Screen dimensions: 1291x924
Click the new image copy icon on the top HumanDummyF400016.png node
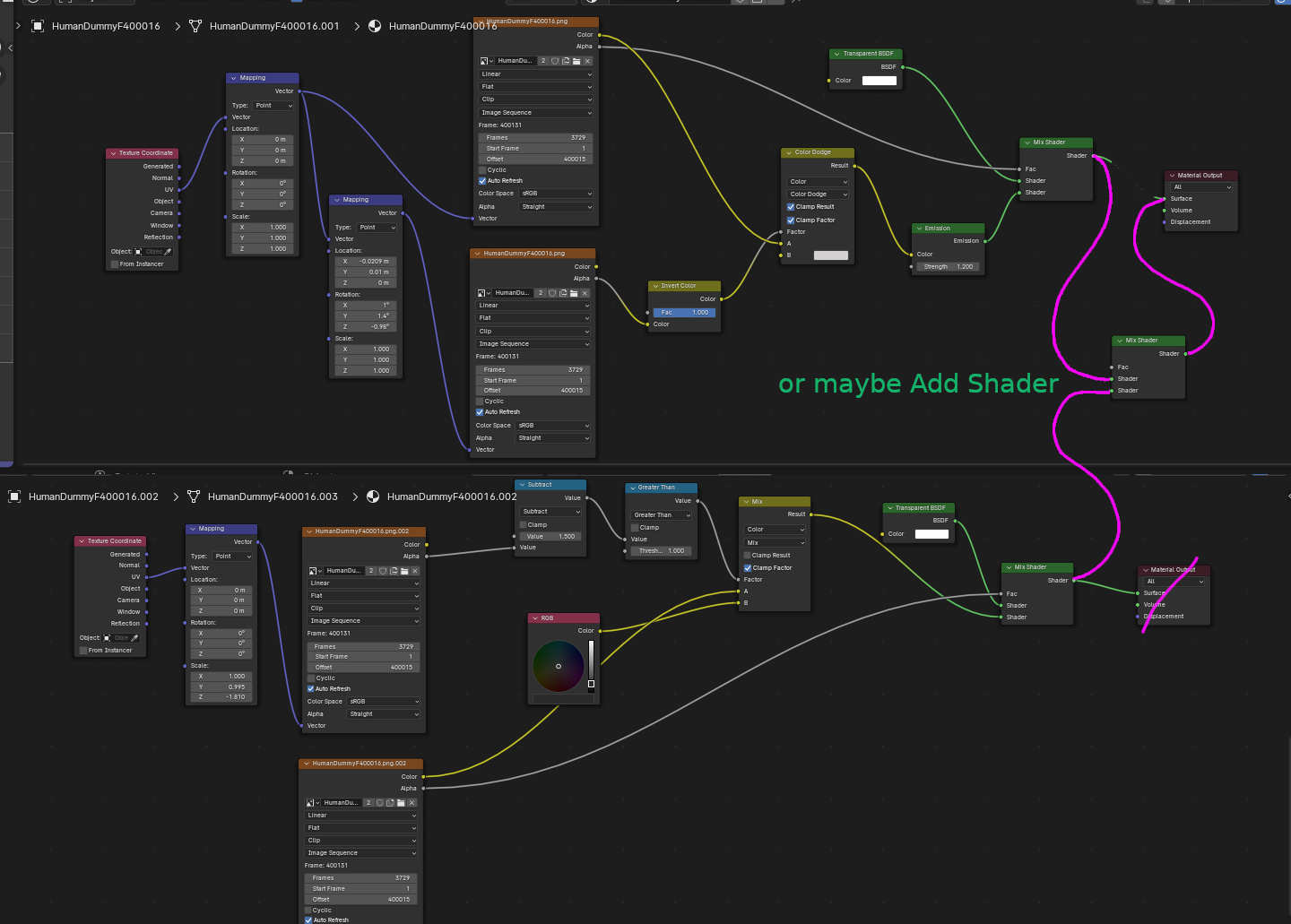pyautogui.click(x=566, y=61)
